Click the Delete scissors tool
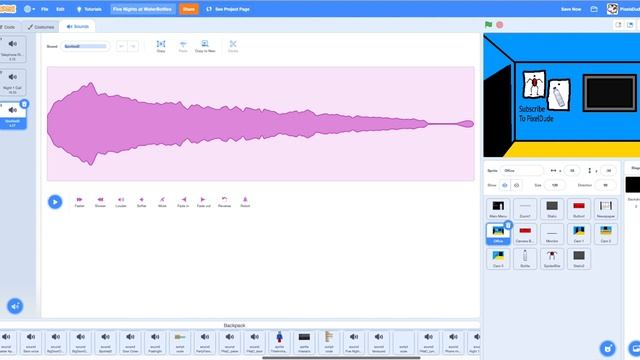 click(x=233, y=46)
